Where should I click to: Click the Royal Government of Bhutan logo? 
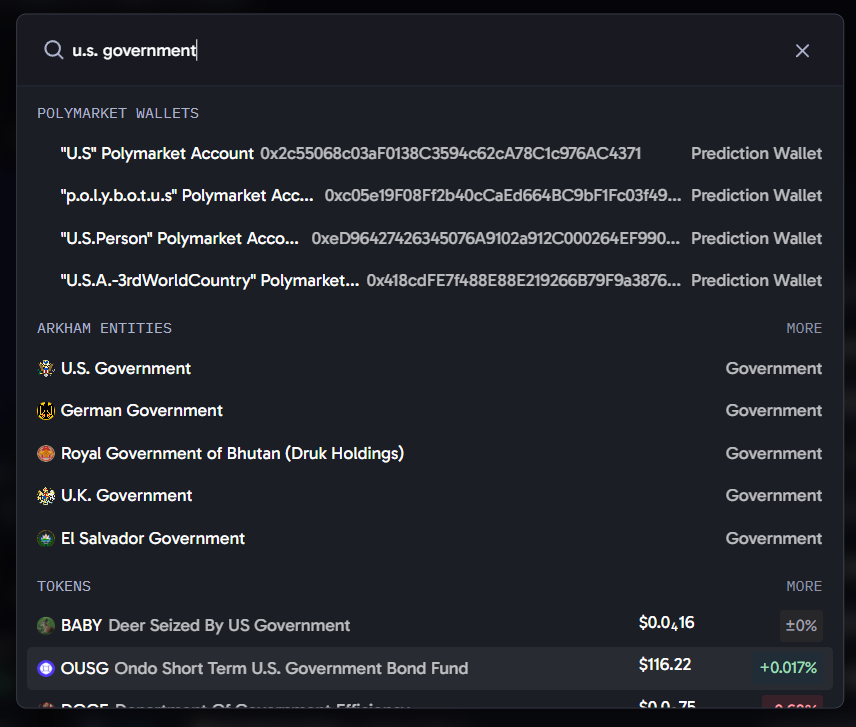(x=46, y=454)
